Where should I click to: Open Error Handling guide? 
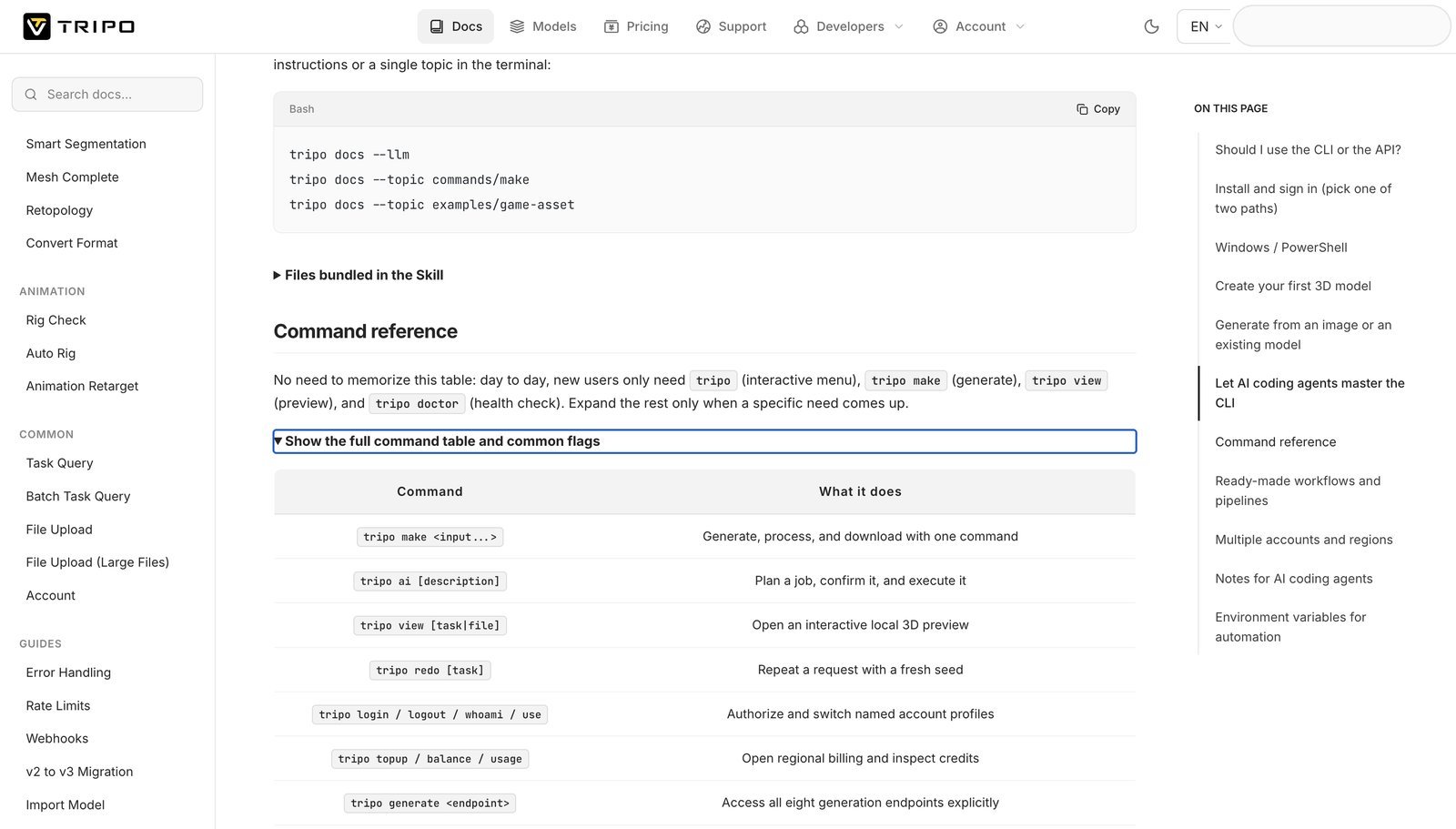(68, 672)
